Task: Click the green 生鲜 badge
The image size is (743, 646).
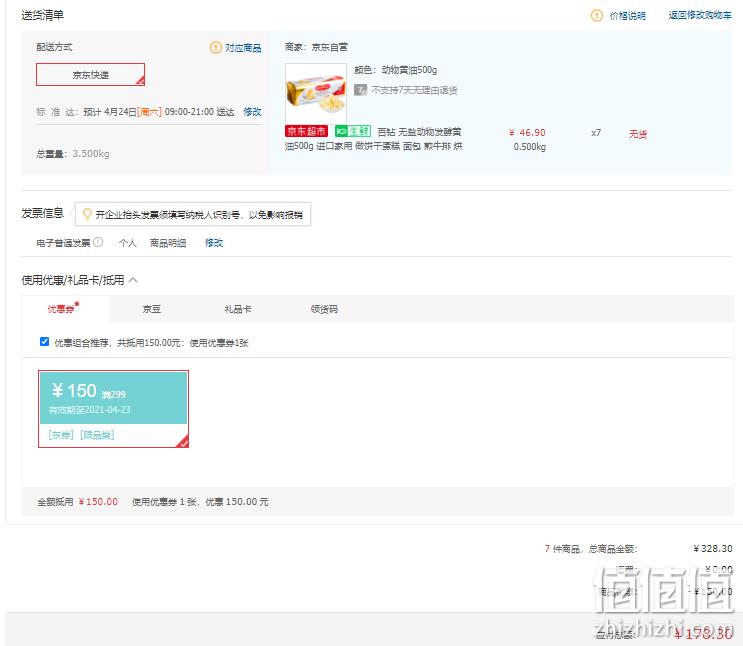Action: click(353, 131)
